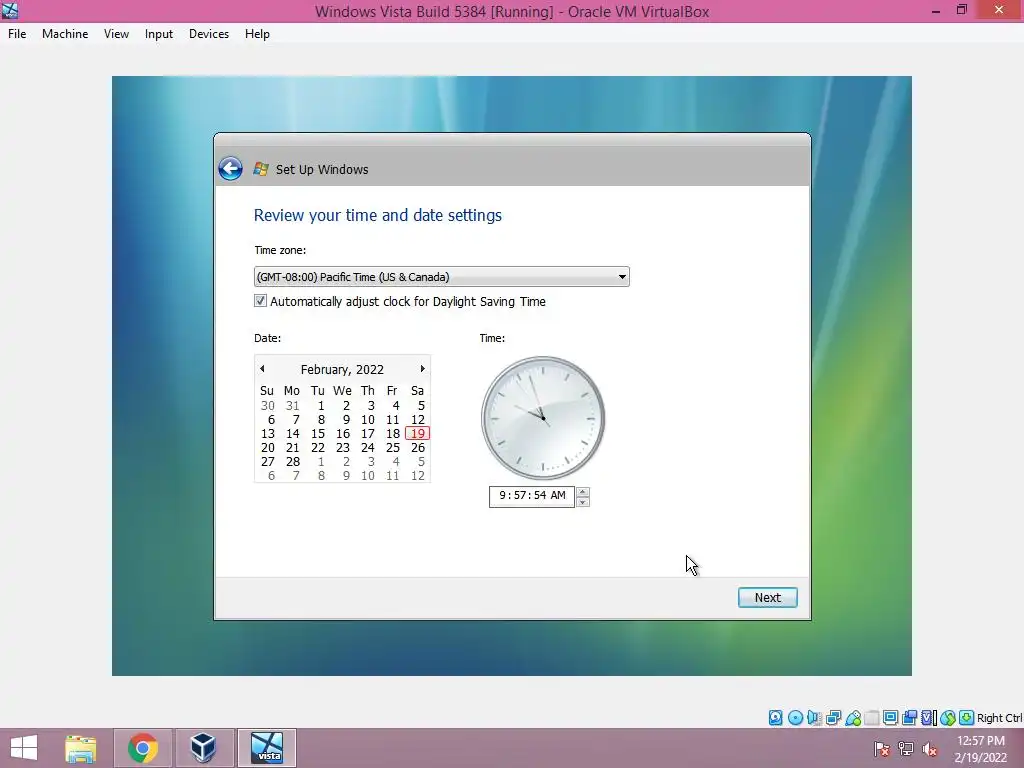This screenshot has width=1024, height=768.
Task: Select February 19 in the calendar
Action: (x=417, y=434)
